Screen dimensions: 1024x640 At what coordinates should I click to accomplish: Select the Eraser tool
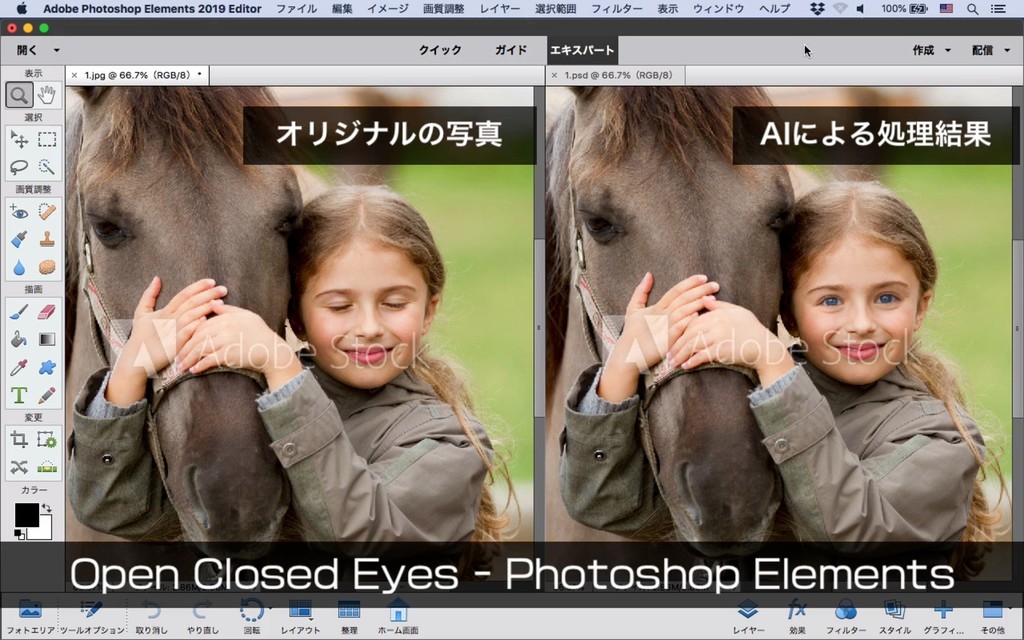point(46,312)
